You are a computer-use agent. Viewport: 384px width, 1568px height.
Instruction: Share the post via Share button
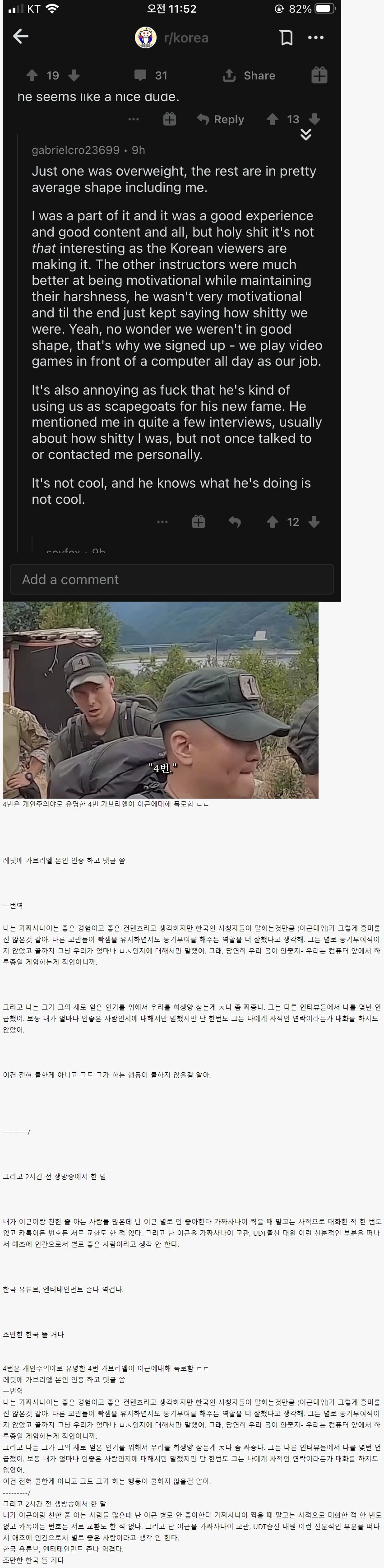(249, 75)
